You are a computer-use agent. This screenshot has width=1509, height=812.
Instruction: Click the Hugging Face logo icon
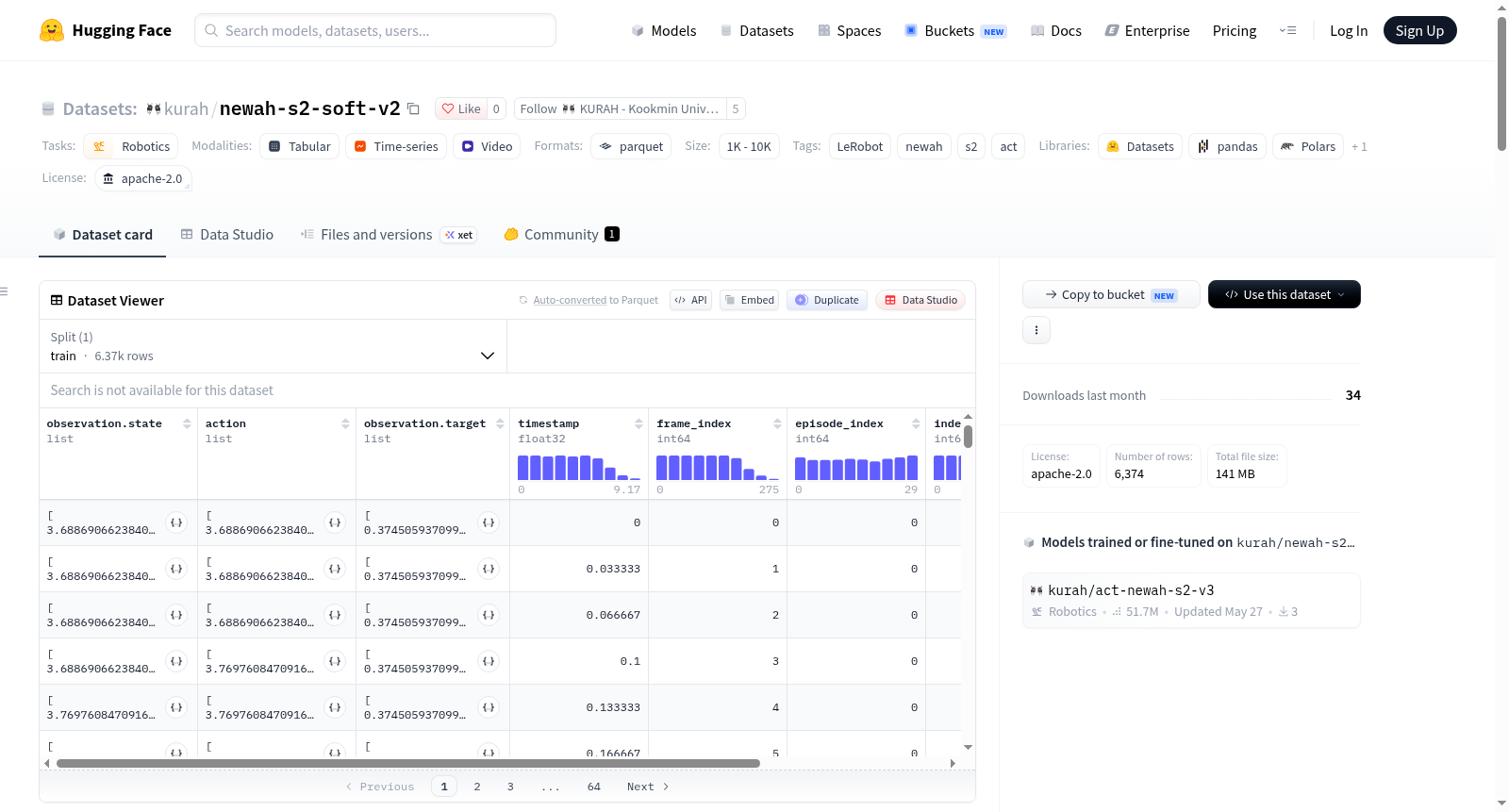pos(52,30)
